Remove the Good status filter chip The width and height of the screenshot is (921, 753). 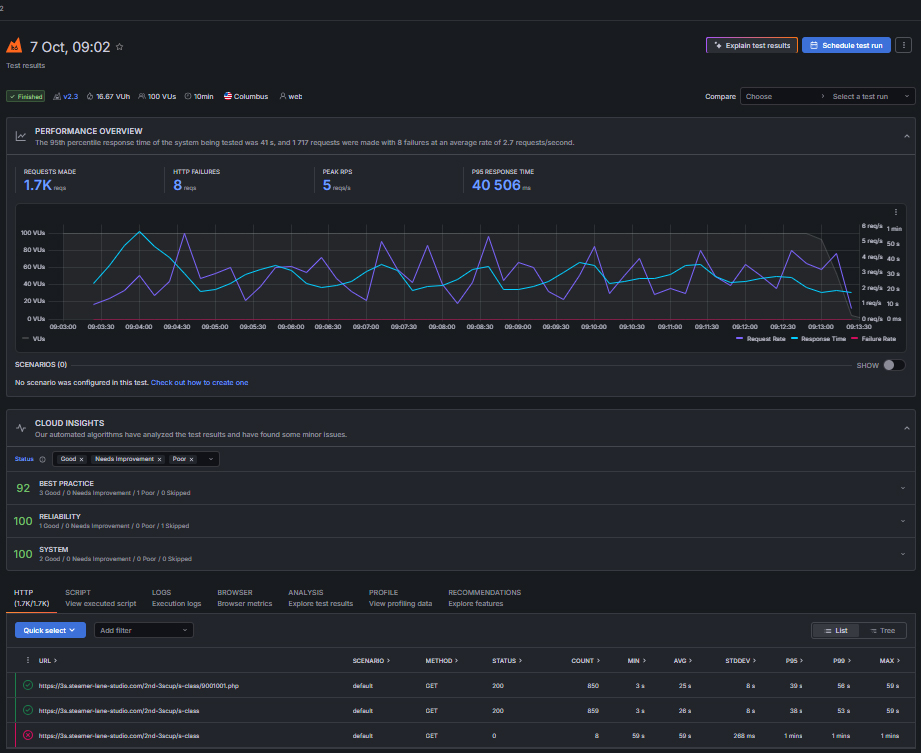pos(81,459)
